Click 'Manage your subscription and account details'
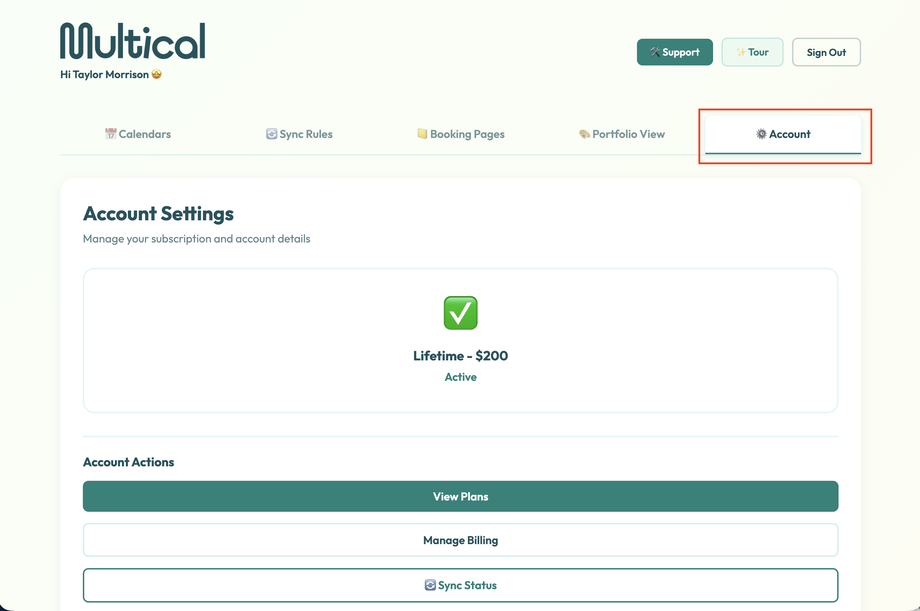The width and height of the screenshot is (920, 611). pyautogui.click(x=197, y=239)
